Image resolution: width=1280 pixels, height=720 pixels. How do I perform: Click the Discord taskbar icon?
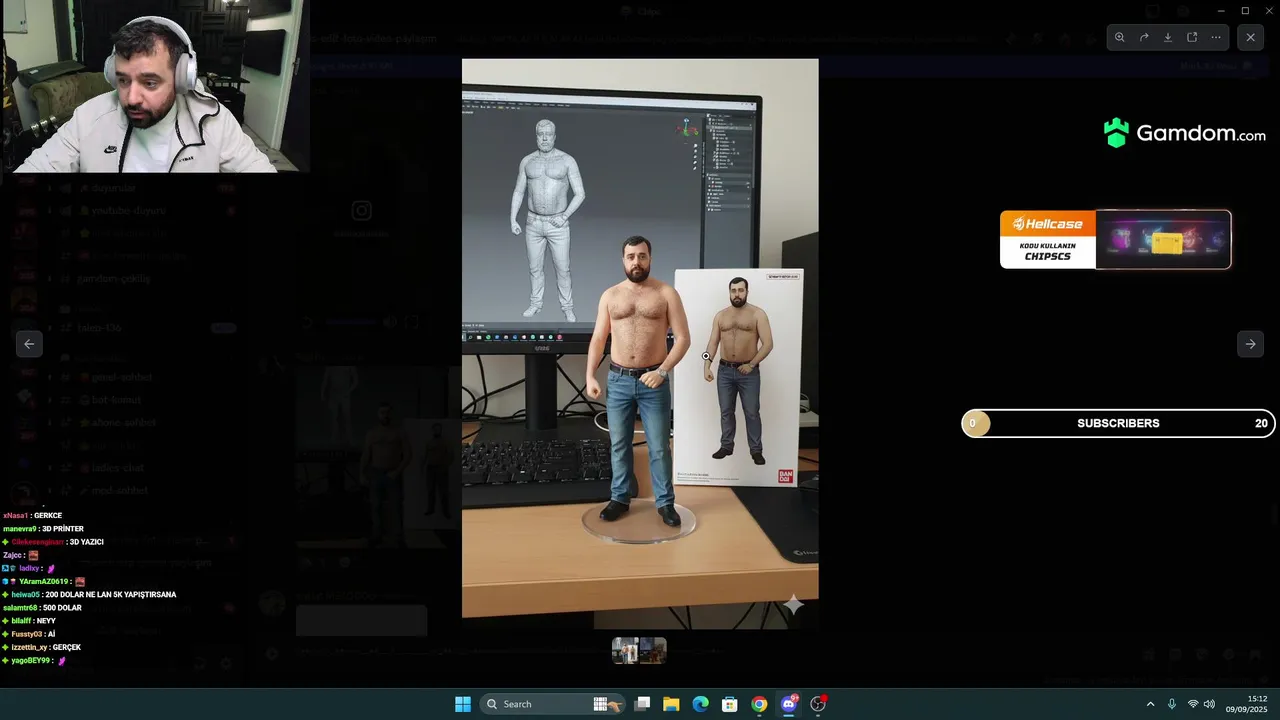click(789, 704)
